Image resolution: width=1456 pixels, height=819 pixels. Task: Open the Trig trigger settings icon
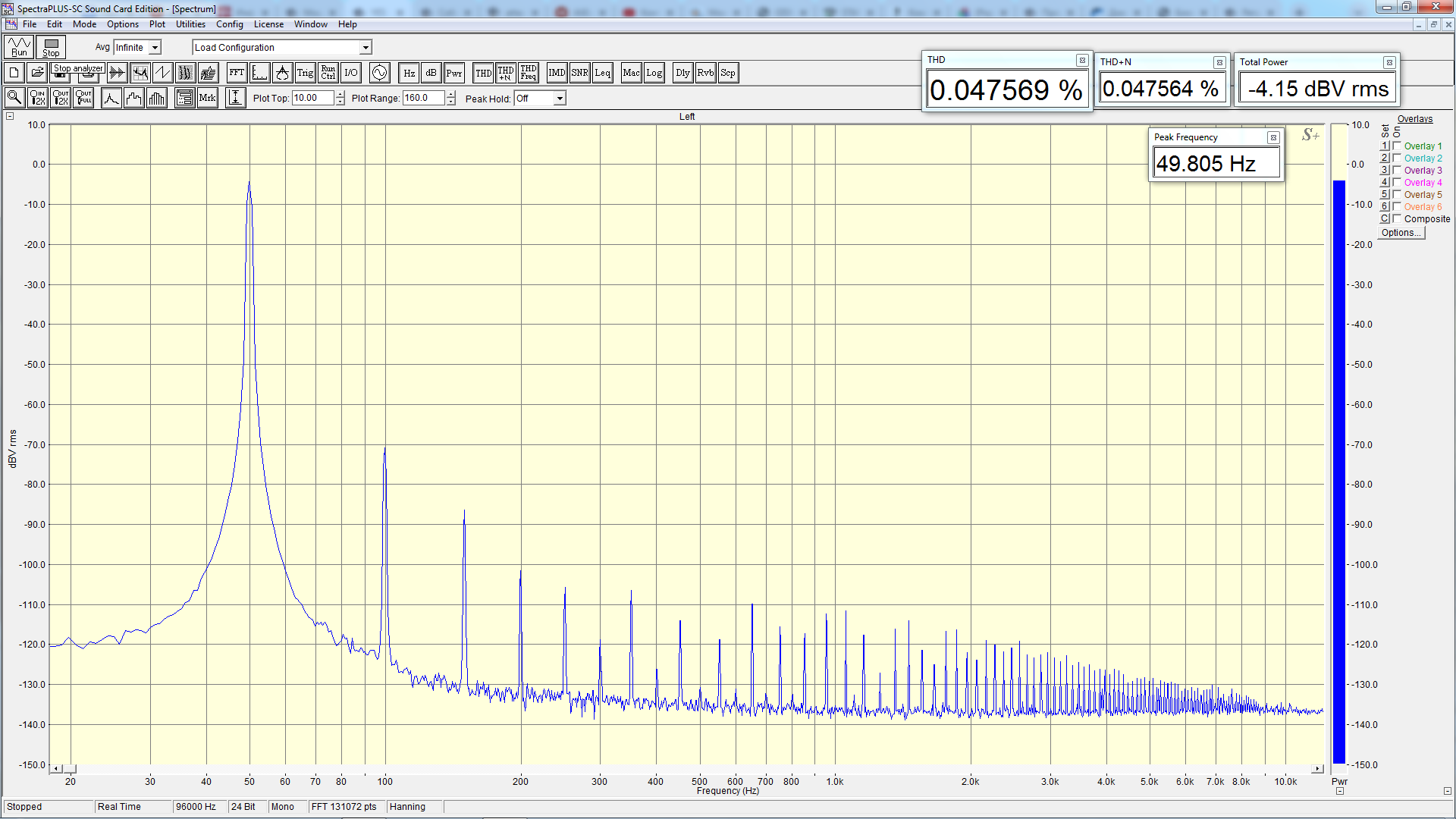tap(305, 74)
